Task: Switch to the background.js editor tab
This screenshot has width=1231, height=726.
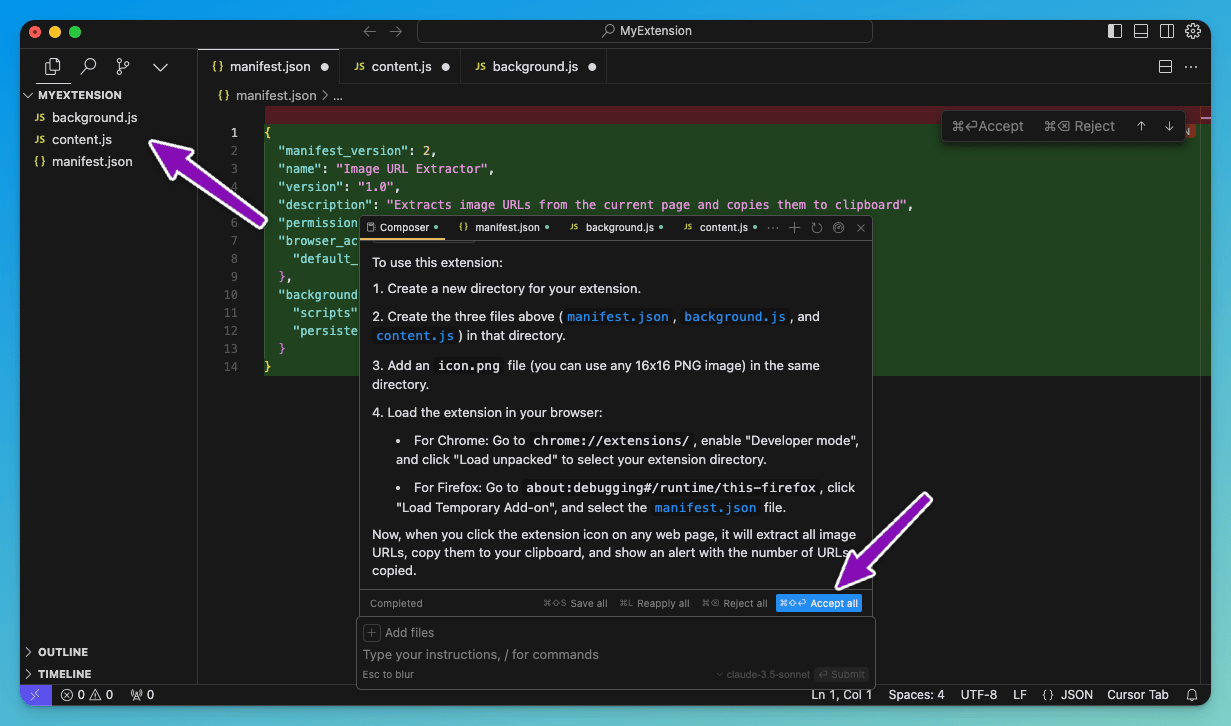Action: tap(534, 67)
